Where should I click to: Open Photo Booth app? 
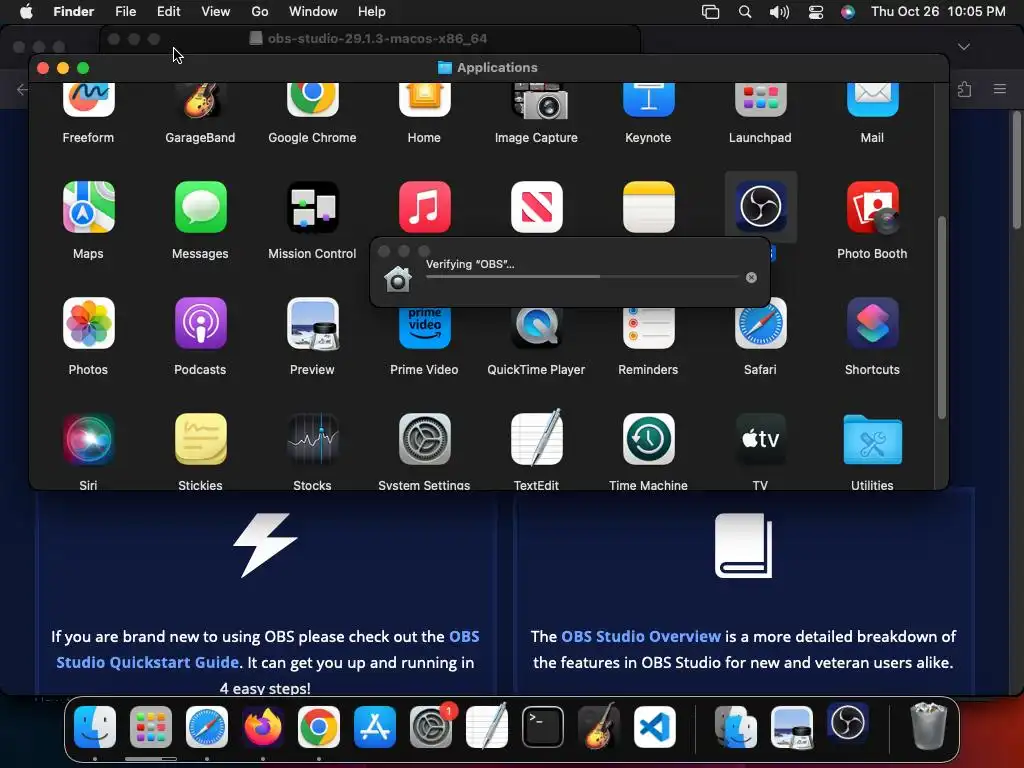point(872,207)
